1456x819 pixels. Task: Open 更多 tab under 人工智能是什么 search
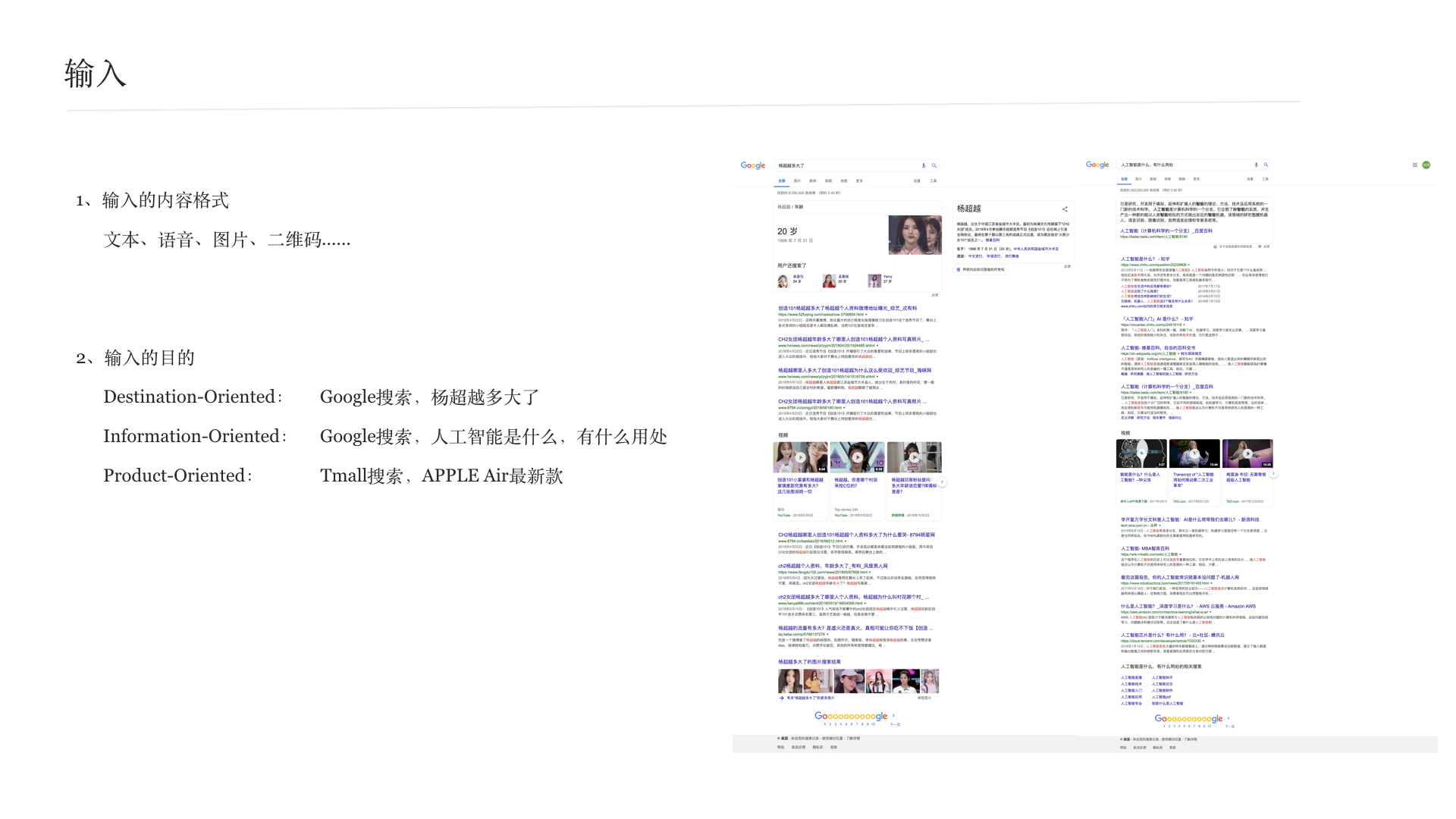point(1197,179)
